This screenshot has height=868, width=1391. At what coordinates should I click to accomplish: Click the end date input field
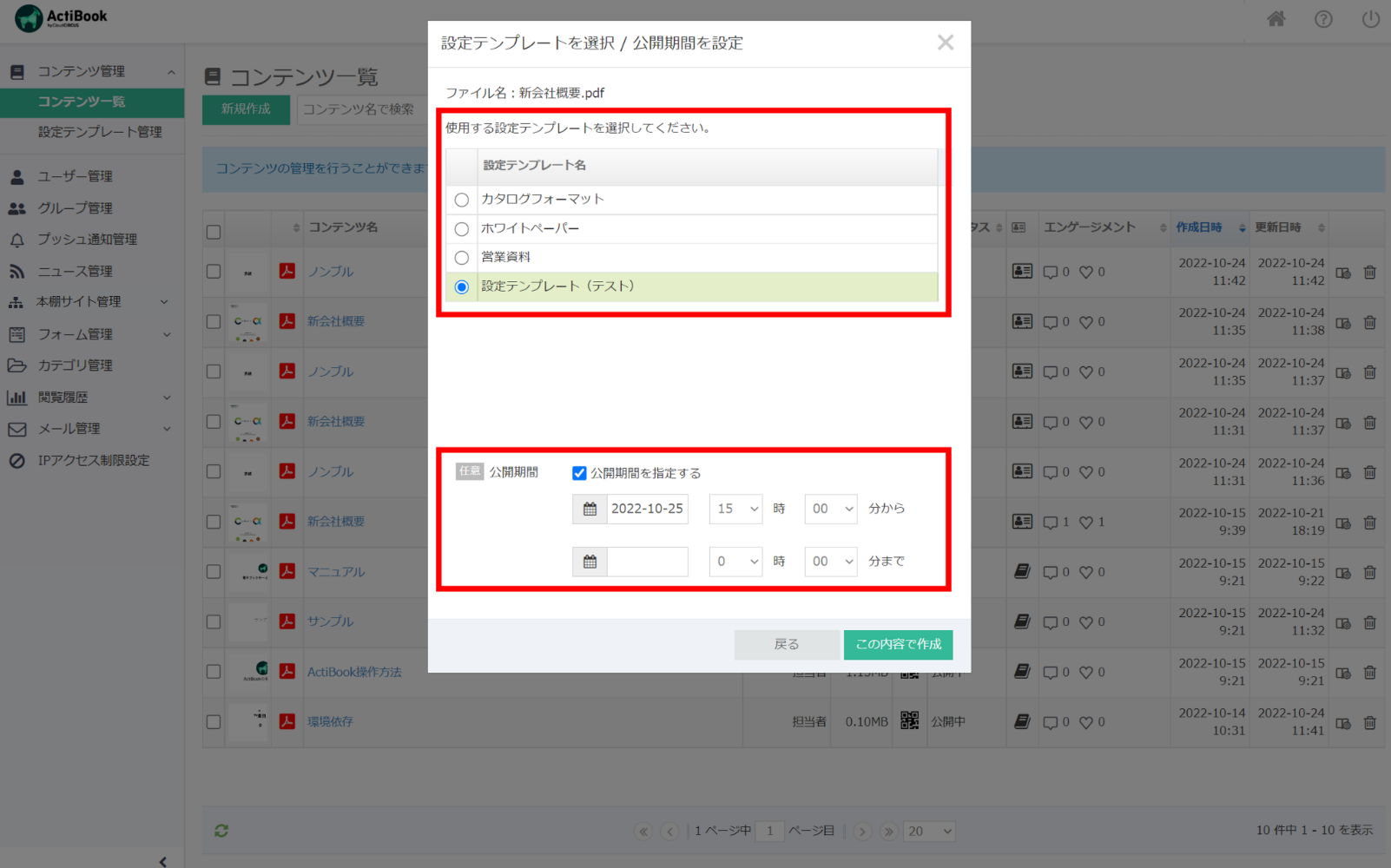click(x=648, y=562)
